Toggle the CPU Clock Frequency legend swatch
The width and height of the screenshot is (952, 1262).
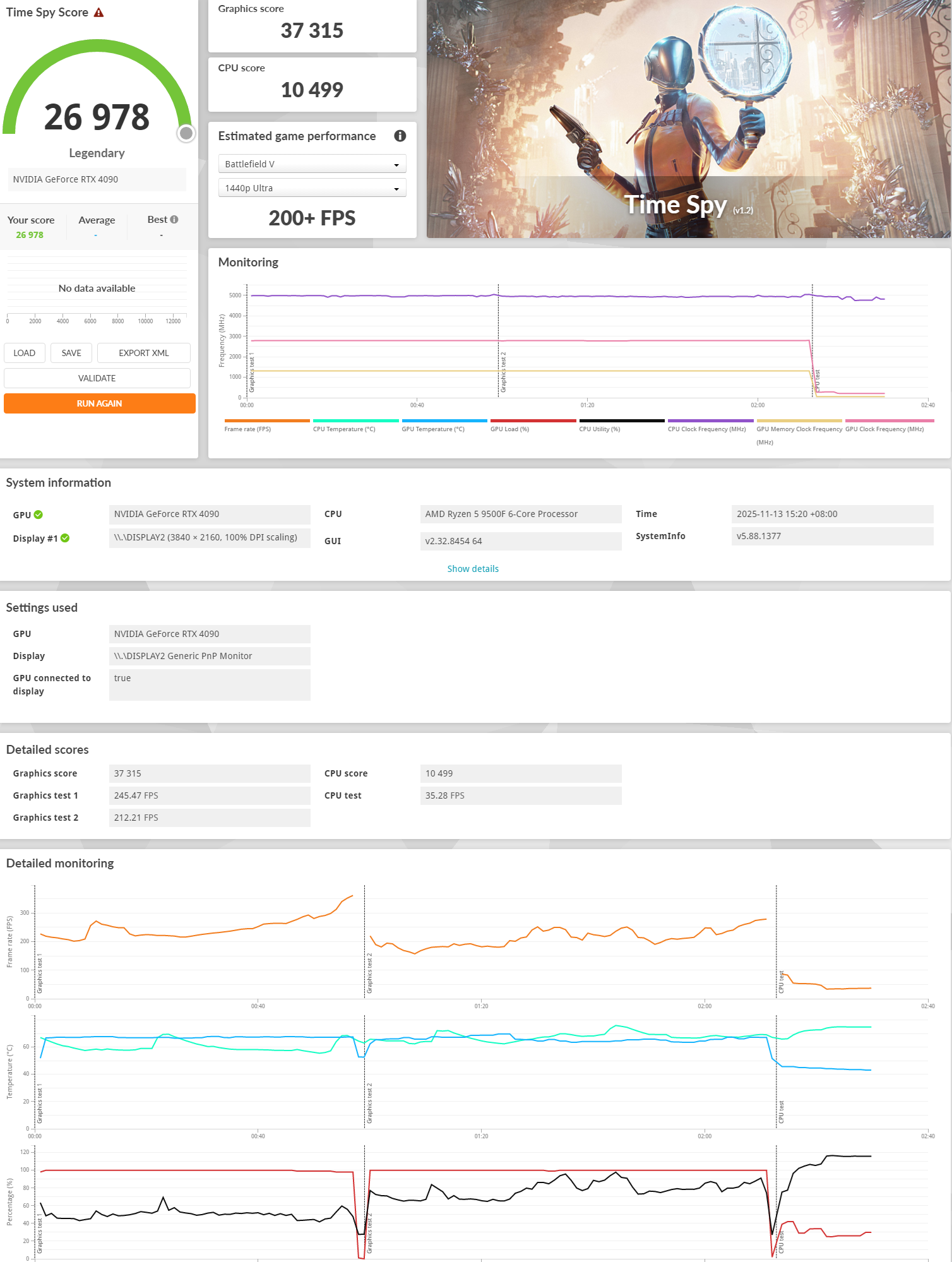tap(710, 421)
